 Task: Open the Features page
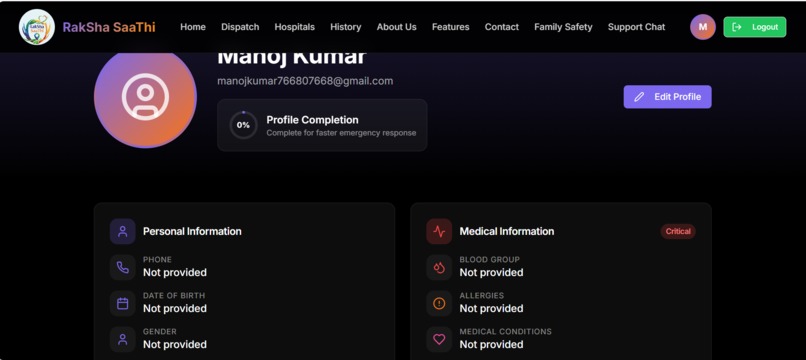[450, 27]
